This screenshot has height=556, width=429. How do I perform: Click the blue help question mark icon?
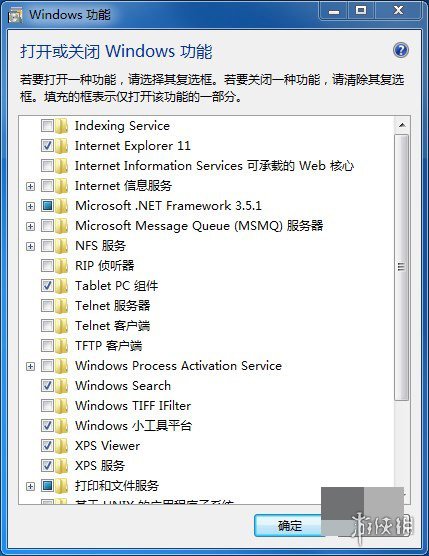tap(401, 50)
